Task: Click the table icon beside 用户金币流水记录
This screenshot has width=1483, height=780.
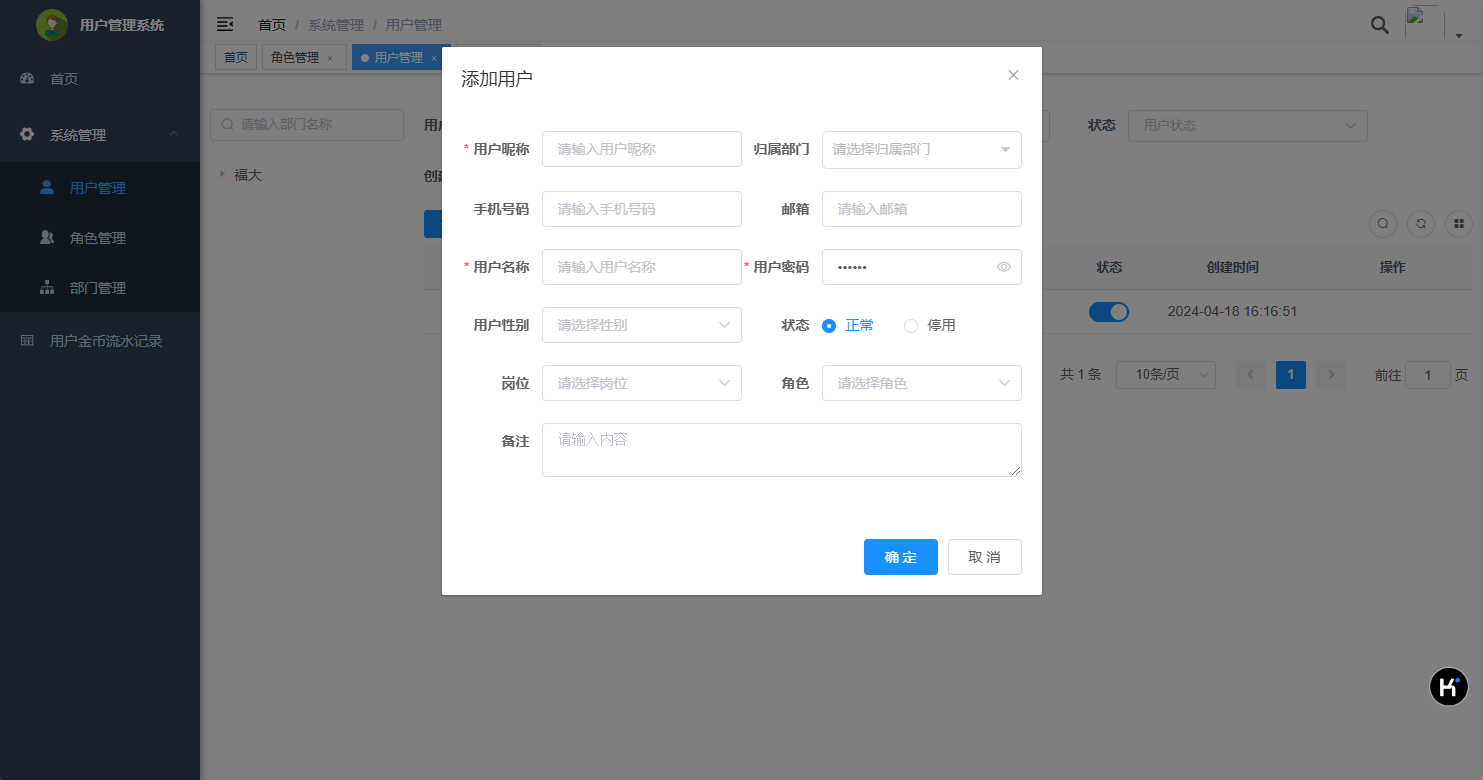Action: click(x=28, y=341)
